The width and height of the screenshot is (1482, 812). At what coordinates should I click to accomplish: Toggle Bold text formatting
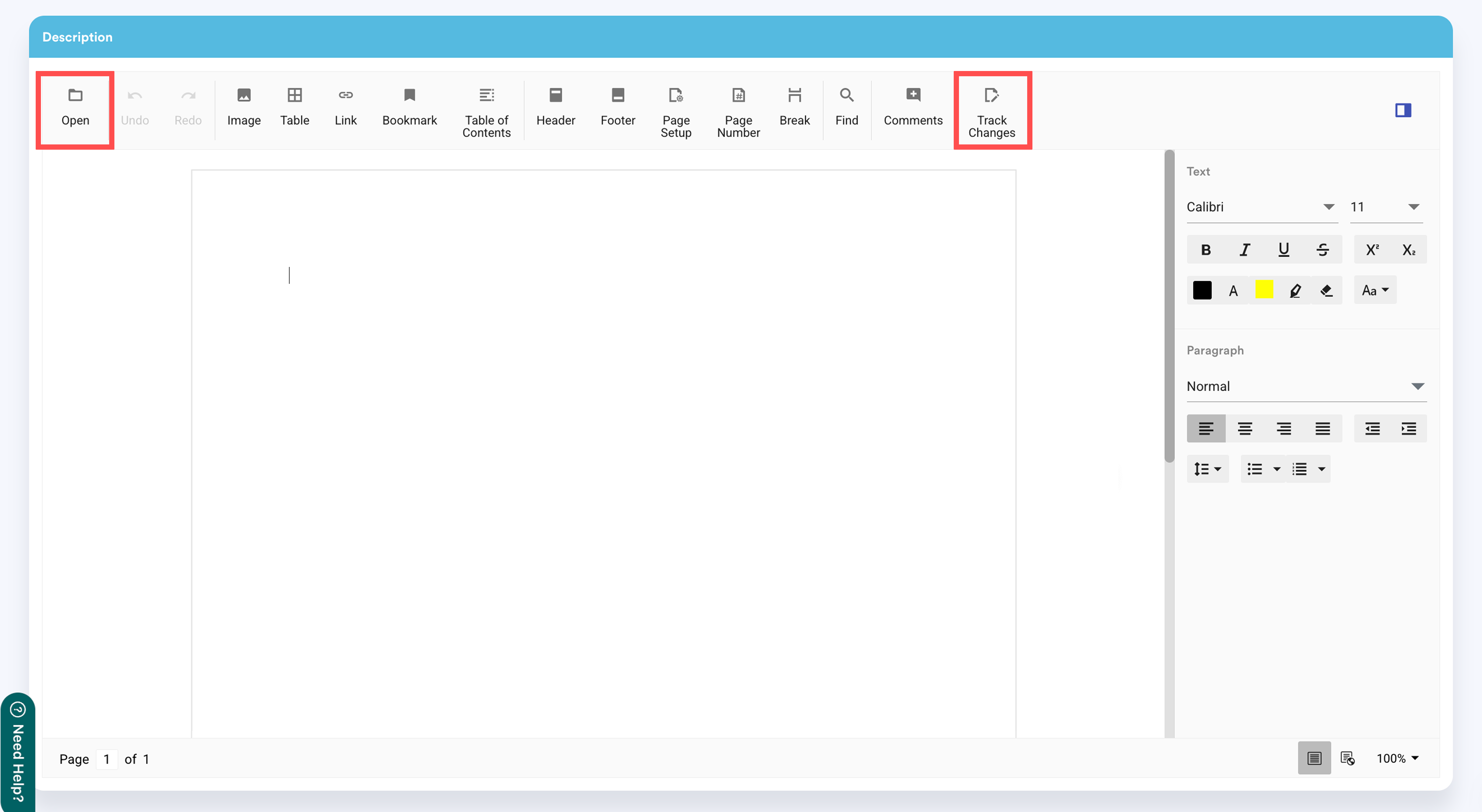(x=1206, y=250)
